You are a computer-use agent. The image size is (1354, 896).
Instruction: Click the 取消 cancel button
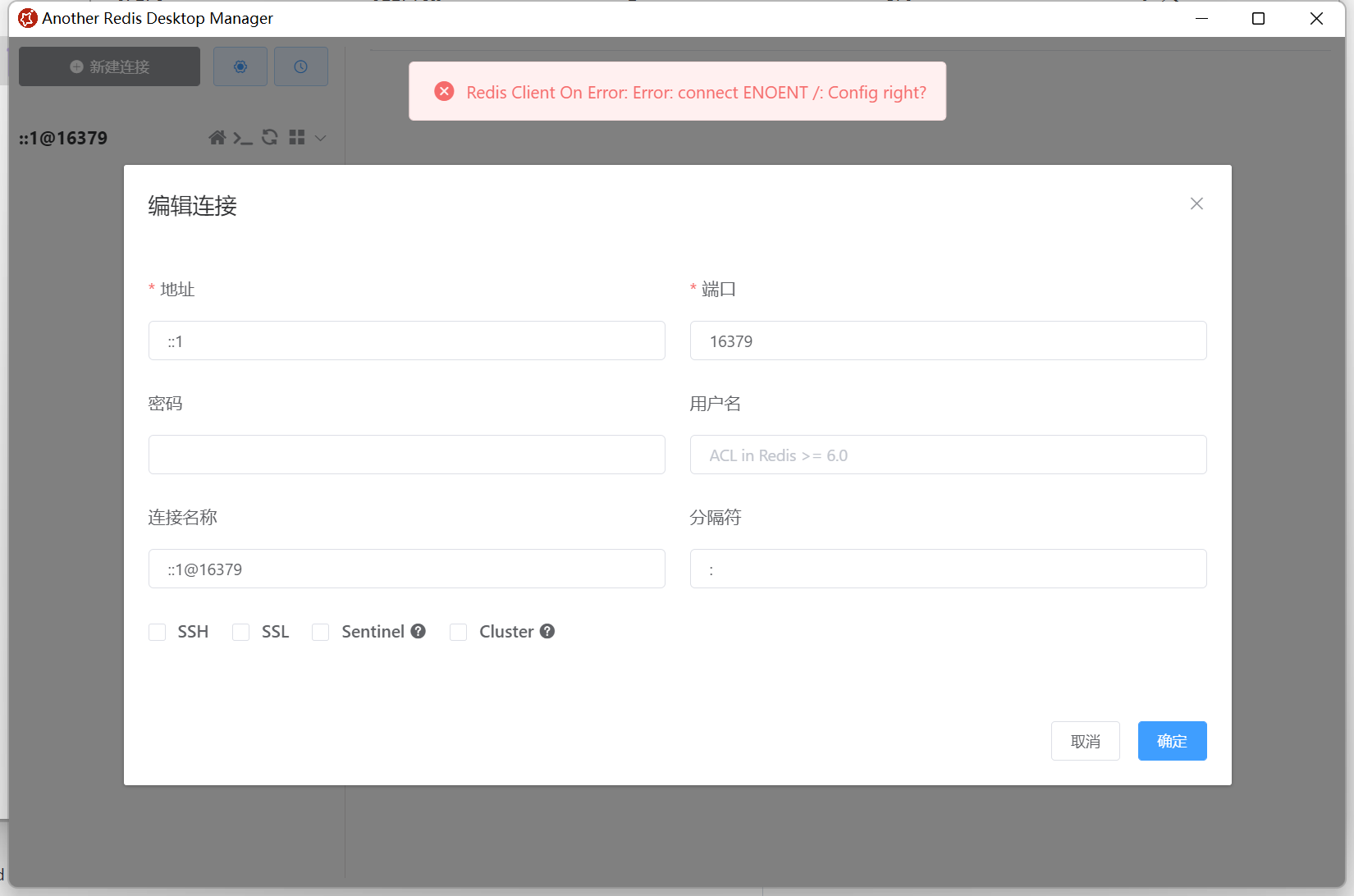point(1085,741)
